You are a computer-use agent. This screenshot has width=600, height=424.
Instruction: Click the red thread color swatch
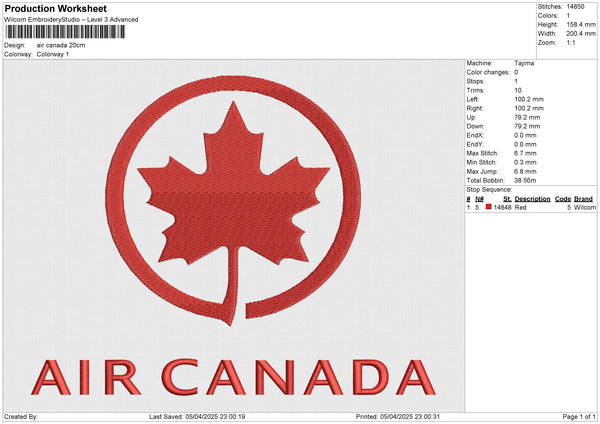click(489, 207)
